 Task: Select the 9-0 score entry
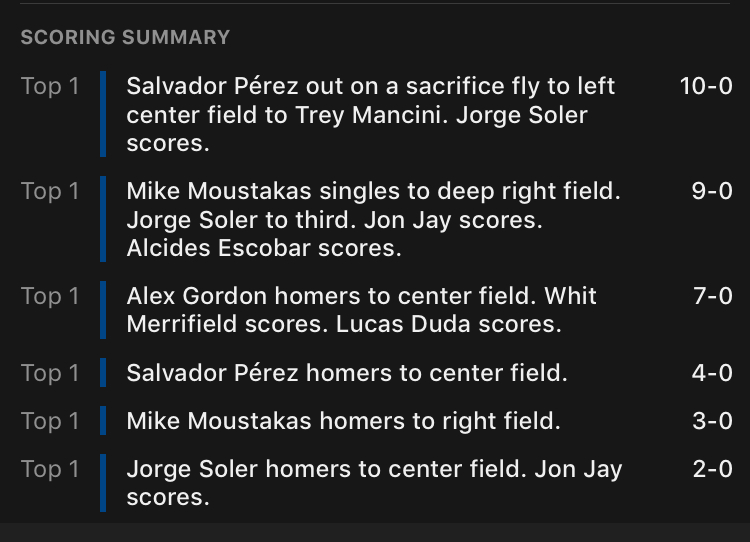(x=712, y=191)
